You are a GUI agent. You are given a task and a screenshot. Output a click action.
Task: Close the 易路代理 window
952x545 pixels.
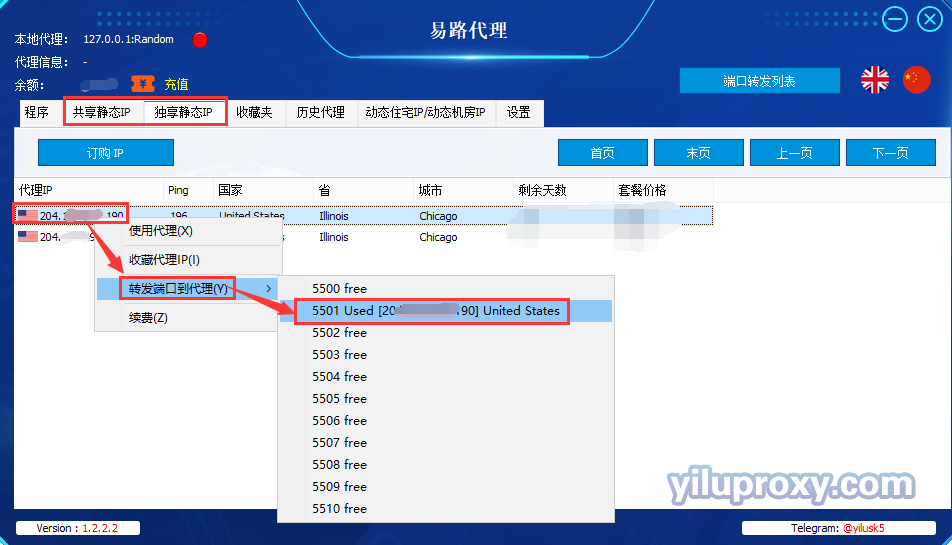(x=930, y=19)
